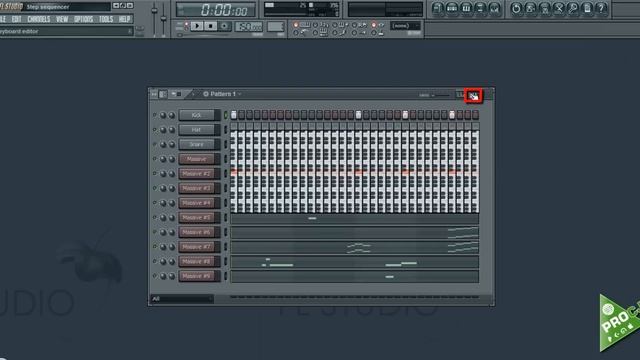Click the Kick row volume knob
Viewport: 640px width, 360px height.
(172, 116)
